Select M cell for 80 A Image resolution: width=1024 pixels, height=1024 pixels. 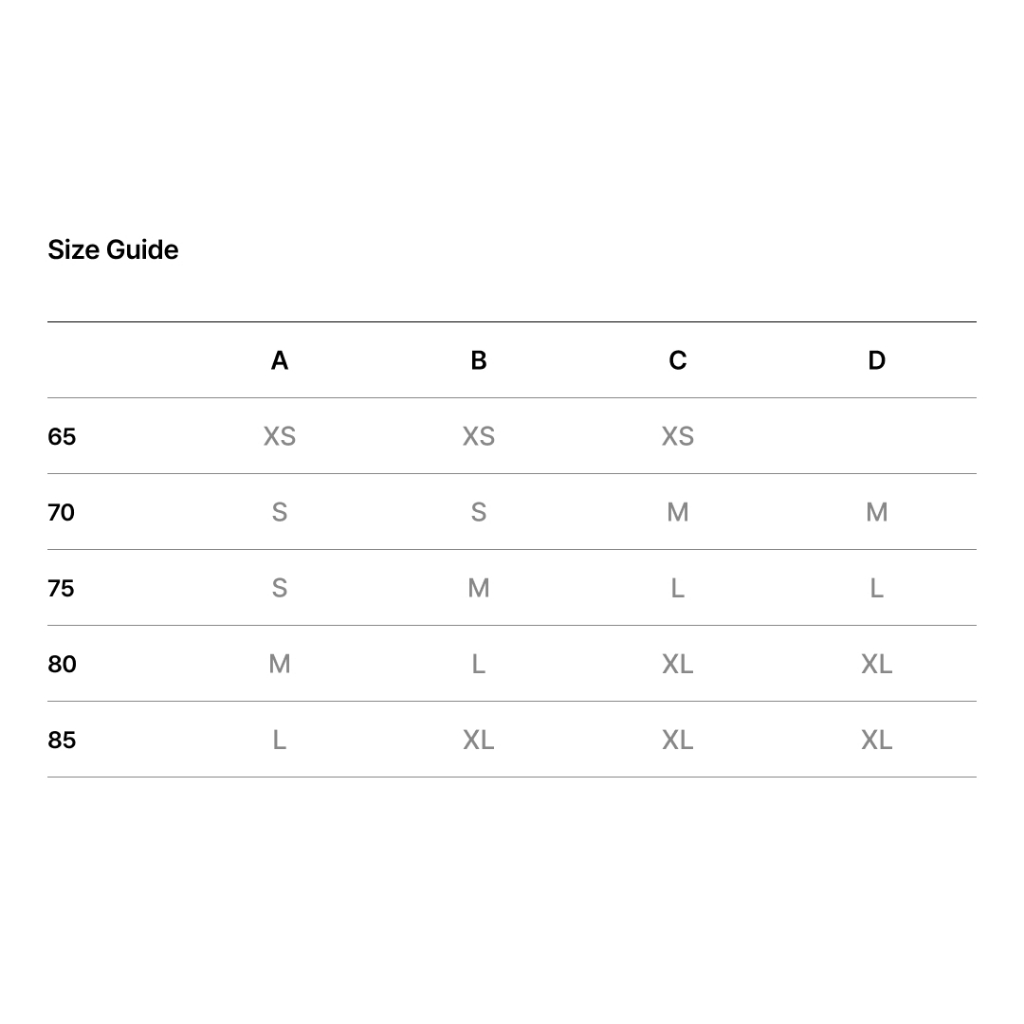[280, 664]
